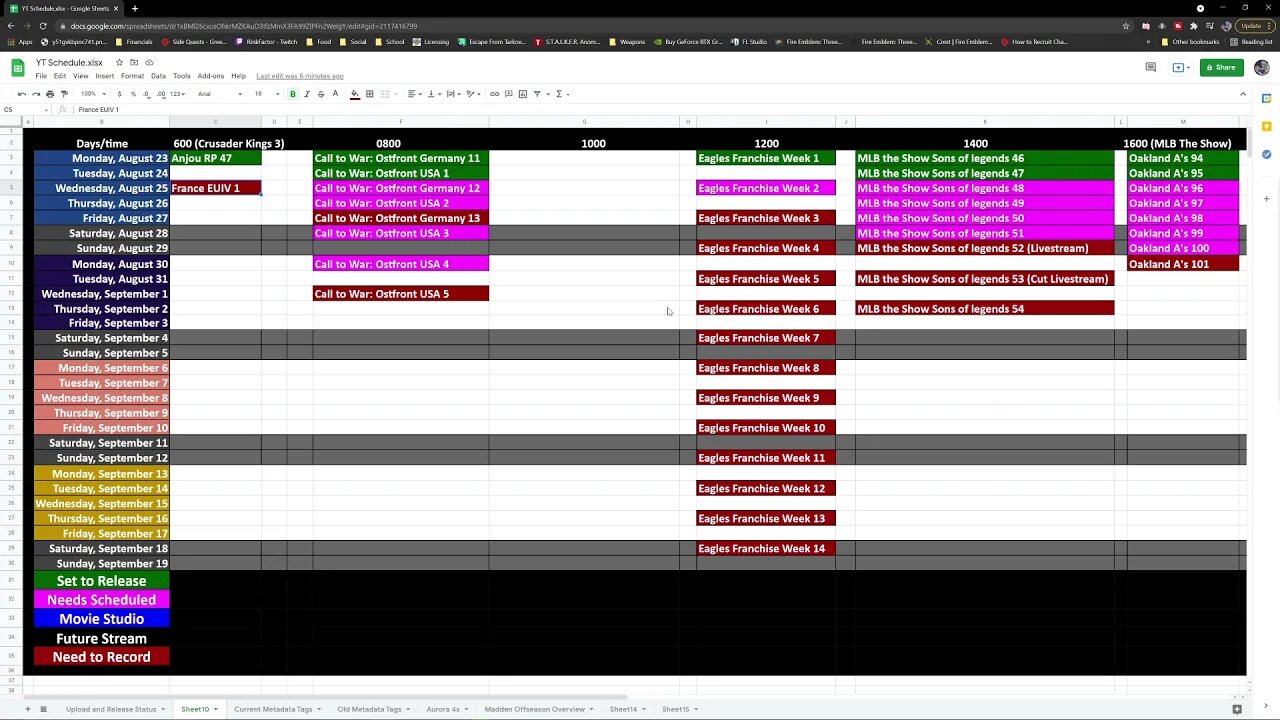Decrease decimal places
The image size is (1280, 720).
coord(146,94)
